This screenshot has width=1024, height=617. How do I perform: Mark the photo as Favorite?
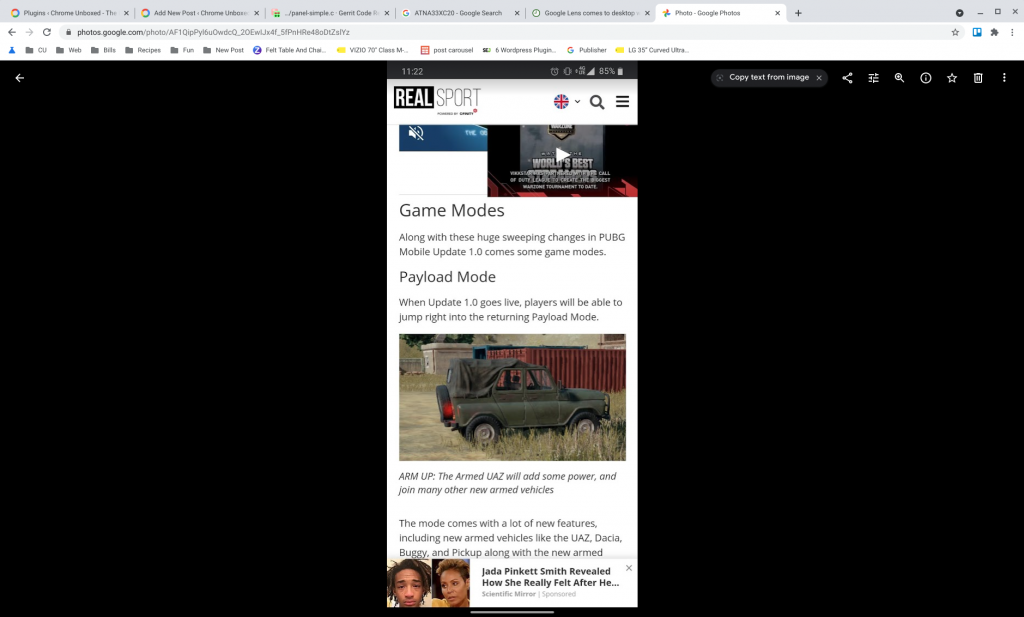[x=952, y=78]
